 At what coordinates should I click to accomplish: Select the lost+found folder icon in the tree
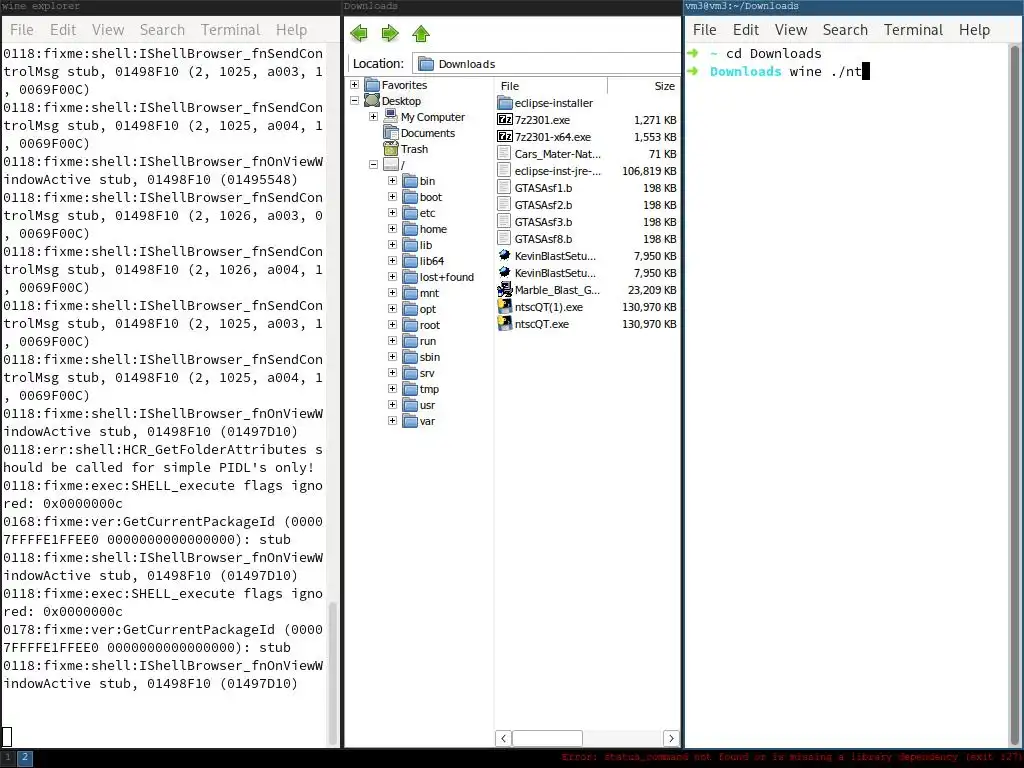(x=410, y=277)
